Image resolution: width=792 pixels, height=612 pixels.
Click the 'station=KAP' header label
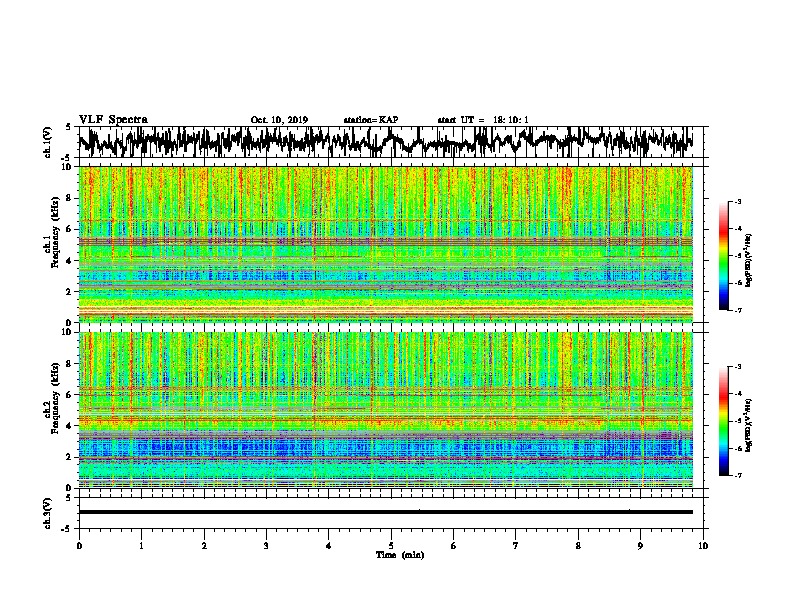click(371, 120)
